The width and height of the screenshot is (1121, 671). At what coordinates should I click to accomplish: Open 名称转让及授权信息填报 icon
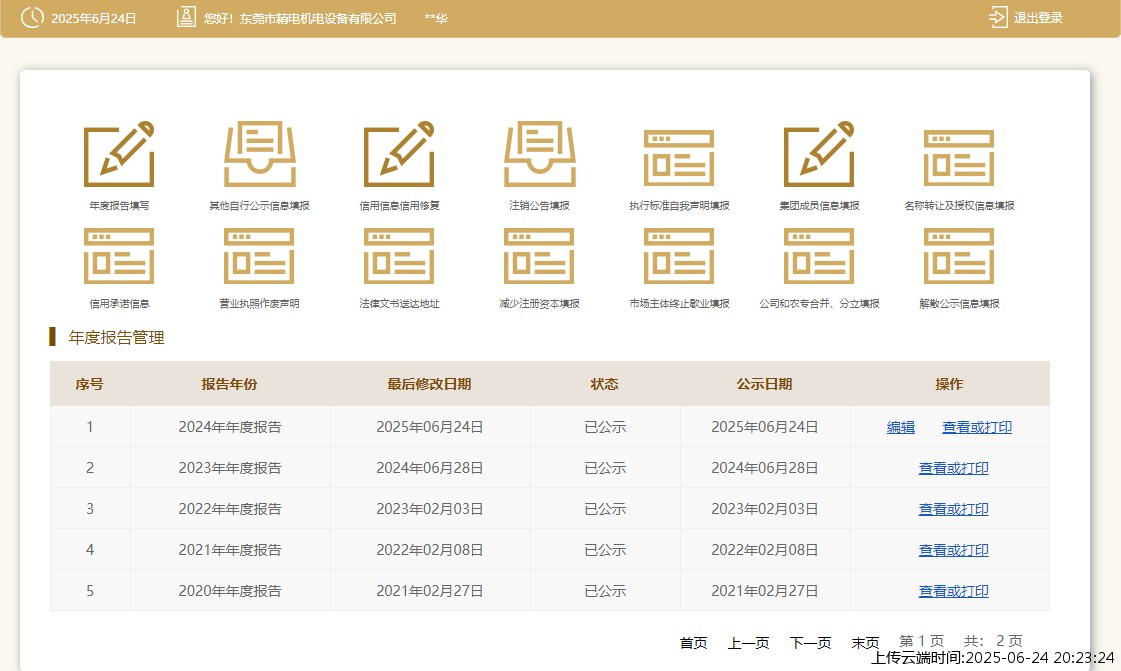click(959, 158)
